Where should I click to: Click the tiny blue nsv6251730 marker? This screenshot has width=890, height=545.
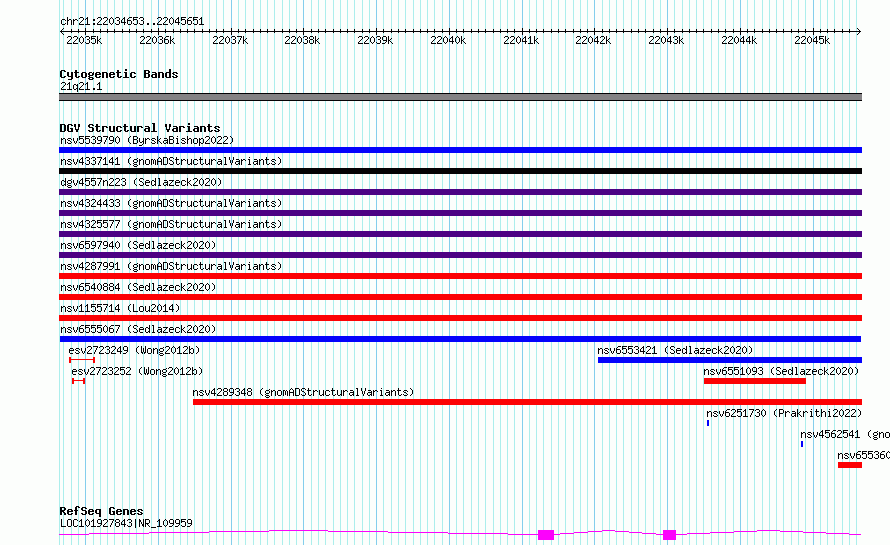coord(708,423)
